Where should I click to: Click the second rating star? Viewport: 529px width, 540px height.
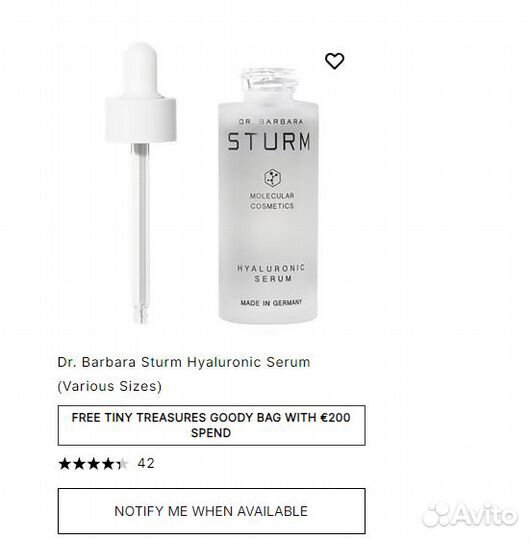(79, 464)
